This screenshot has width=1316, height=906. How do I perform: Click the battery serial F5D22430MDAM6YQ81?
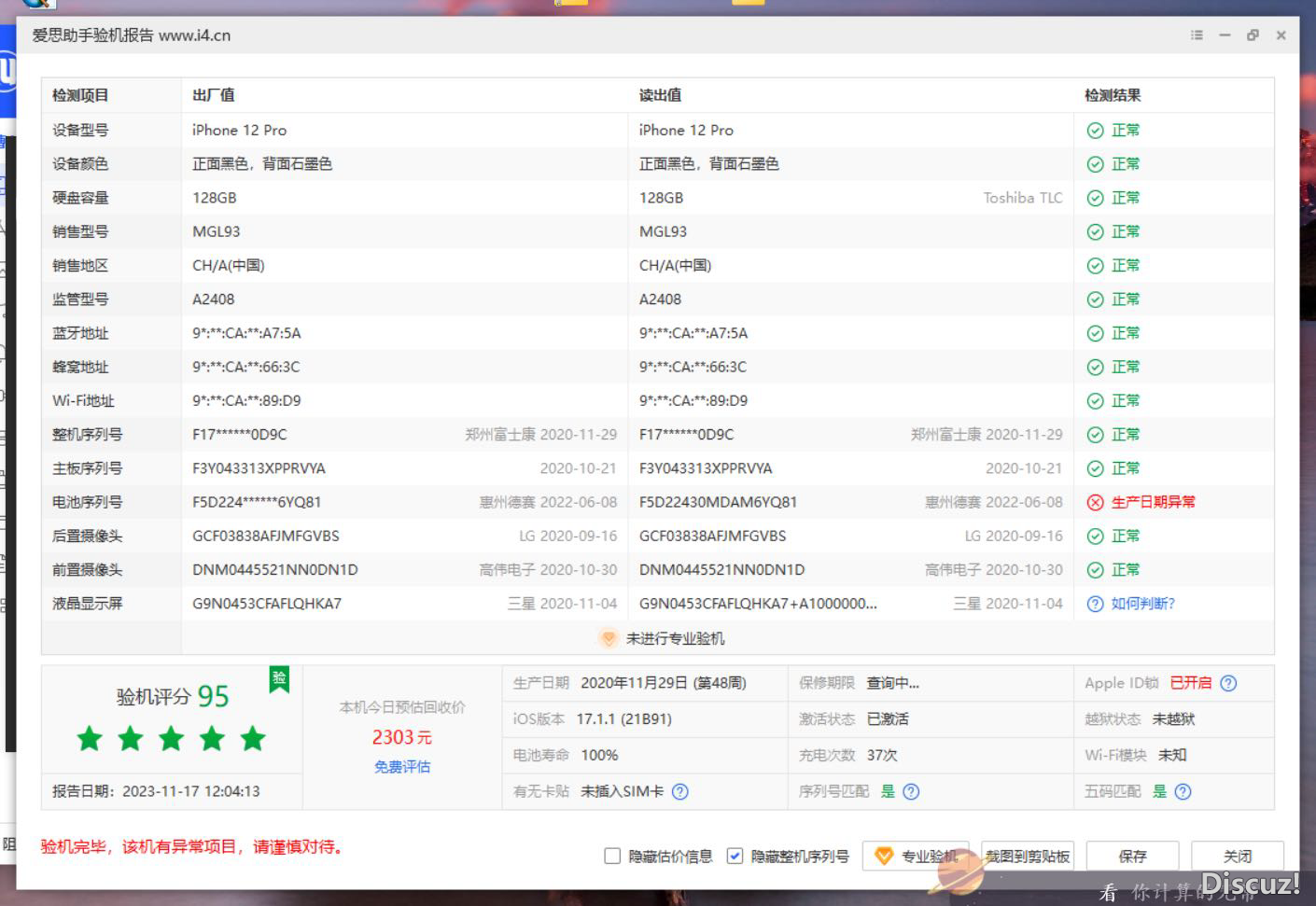point(718,502)
